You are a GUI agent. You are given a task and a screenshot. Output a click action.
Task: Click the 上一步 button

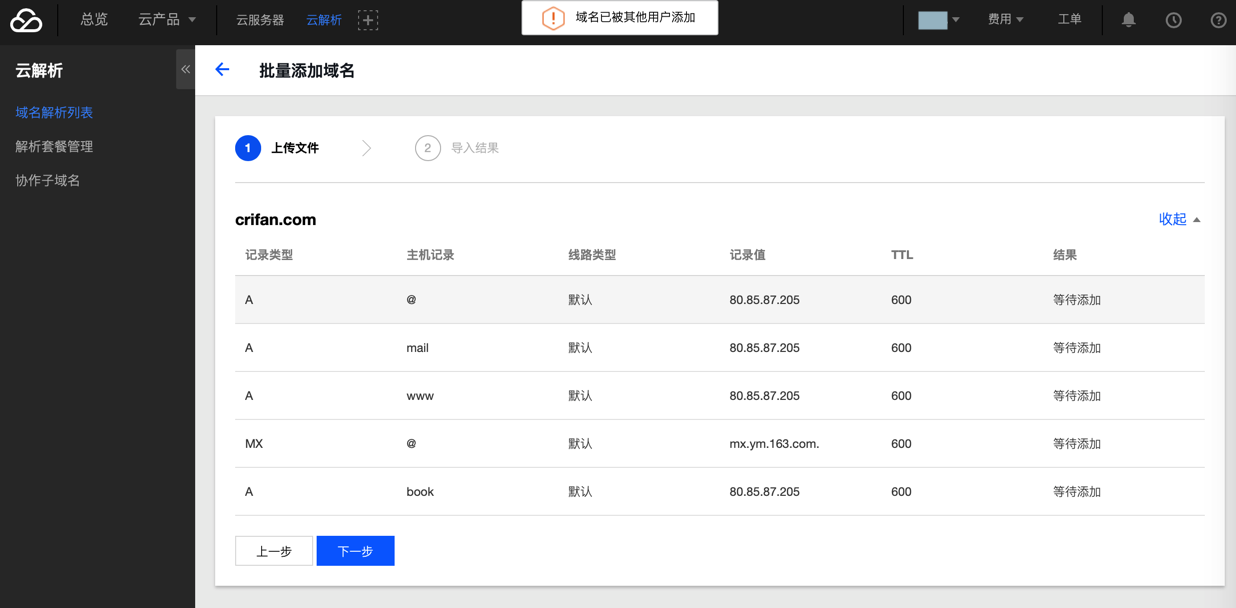point(274,551)
